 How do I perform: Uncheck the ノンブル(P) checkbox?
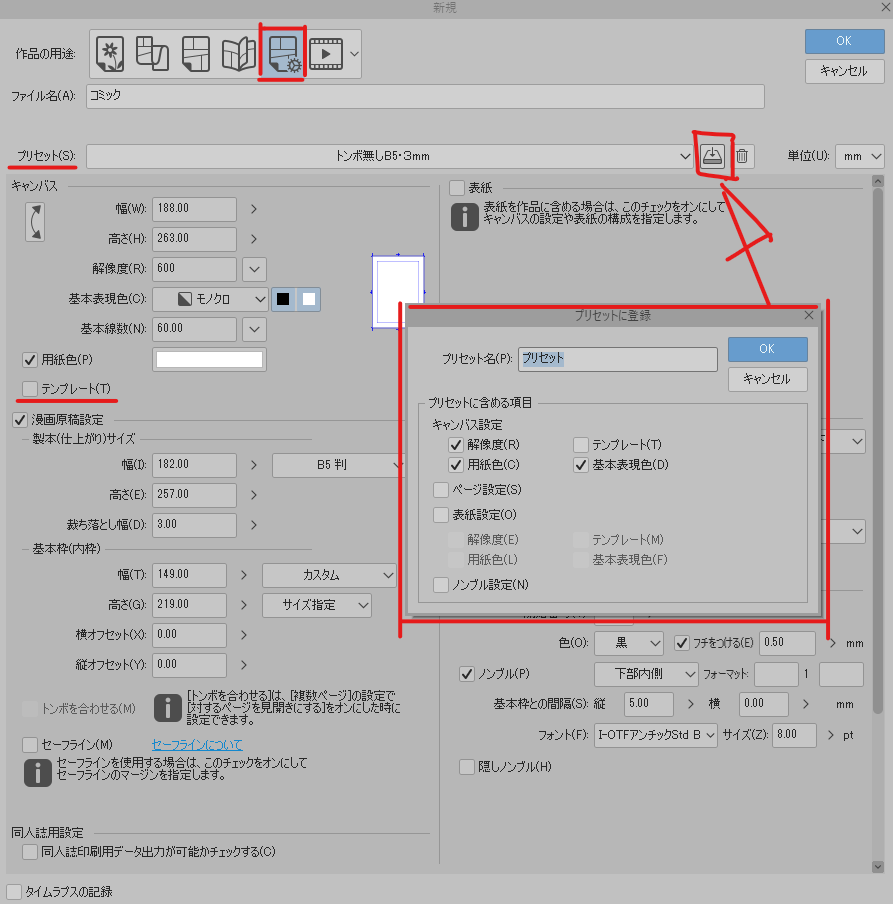point(466,673)
